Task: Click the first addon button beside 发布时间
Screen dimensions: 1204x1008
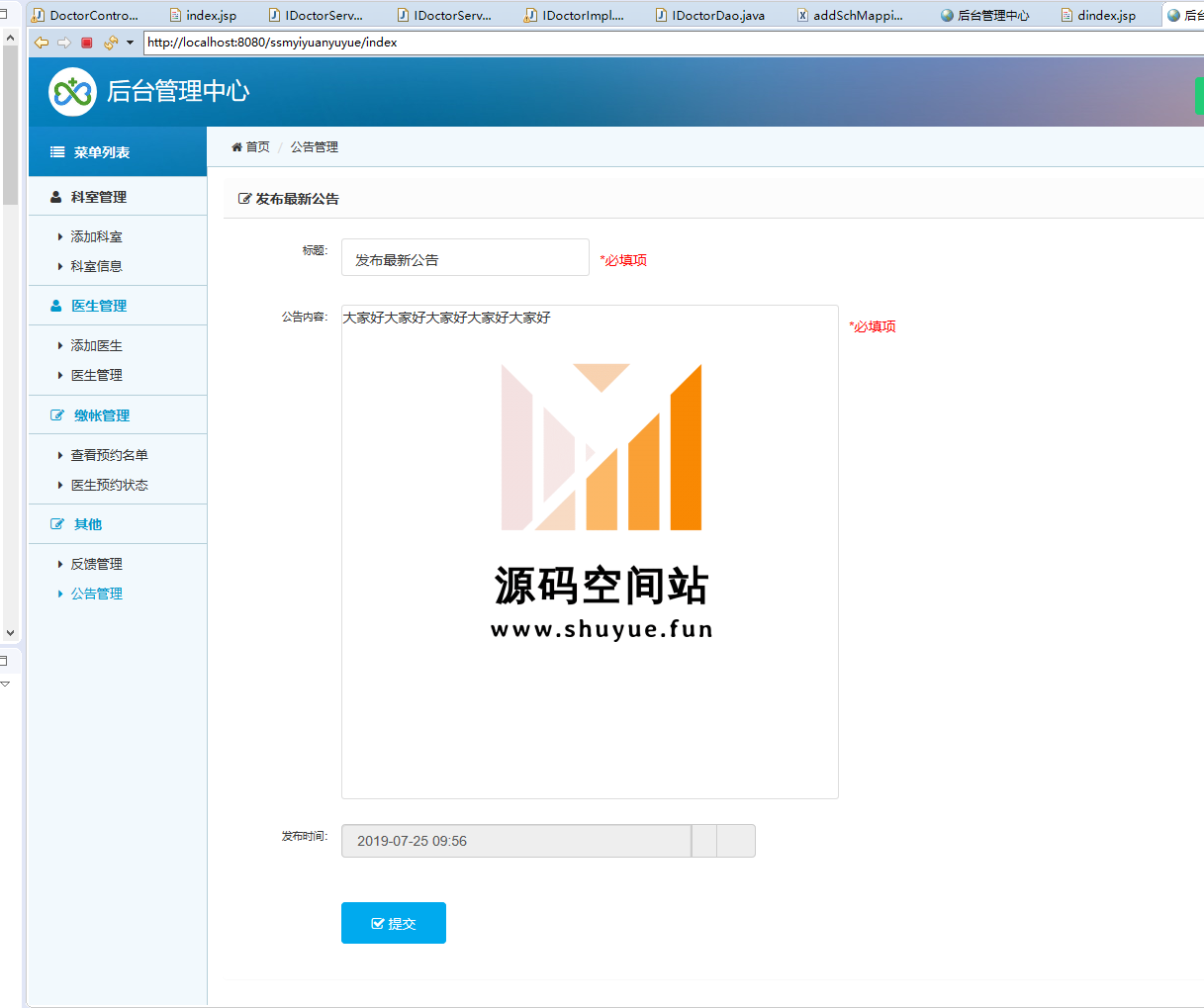Action: pos(703,841)
